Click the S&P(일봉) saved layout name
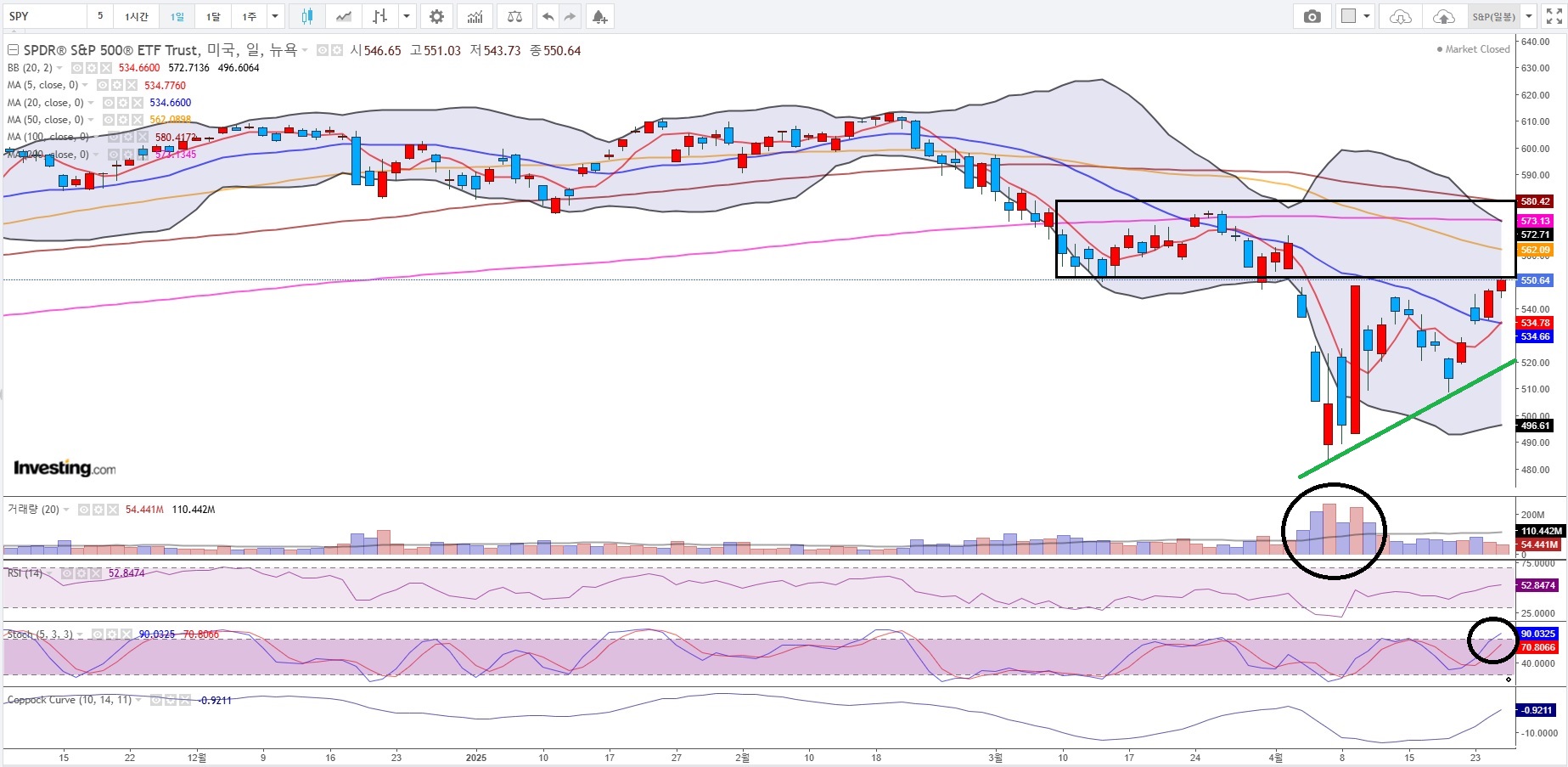Image resolution: width=1568 pixels, height=767 pixels. click(x=1493, y=16)
